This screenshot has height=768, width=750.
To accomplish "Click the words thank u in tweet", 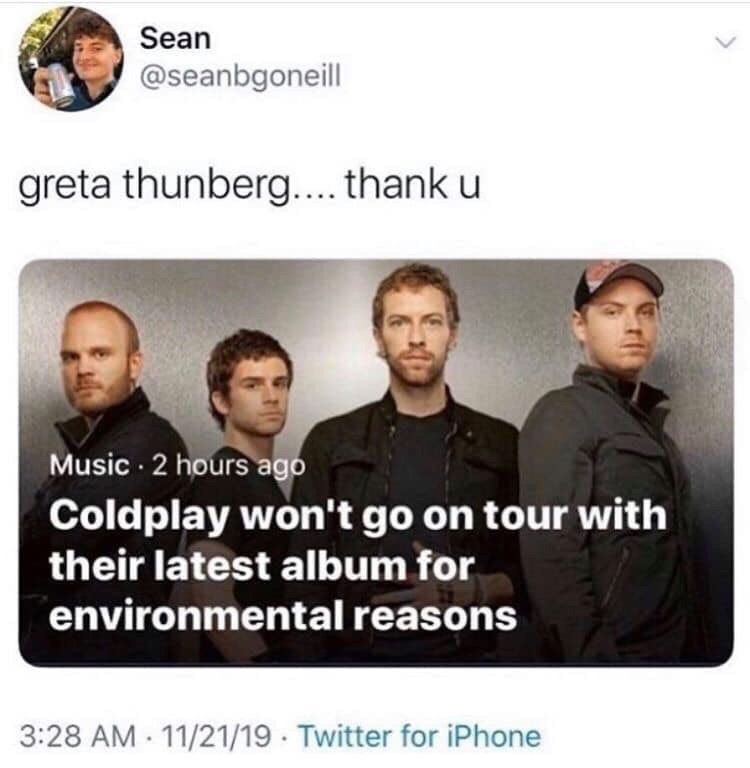I will [413, 185].
